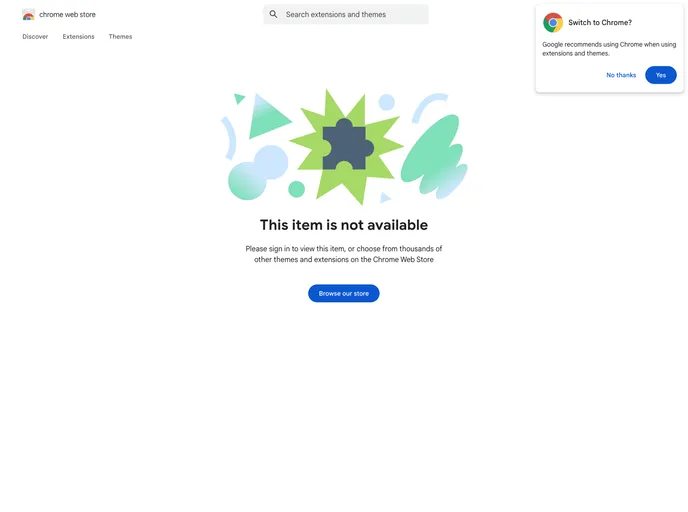Click the light blue arc shape
This screenshot has height=512, width=688.
429,107
